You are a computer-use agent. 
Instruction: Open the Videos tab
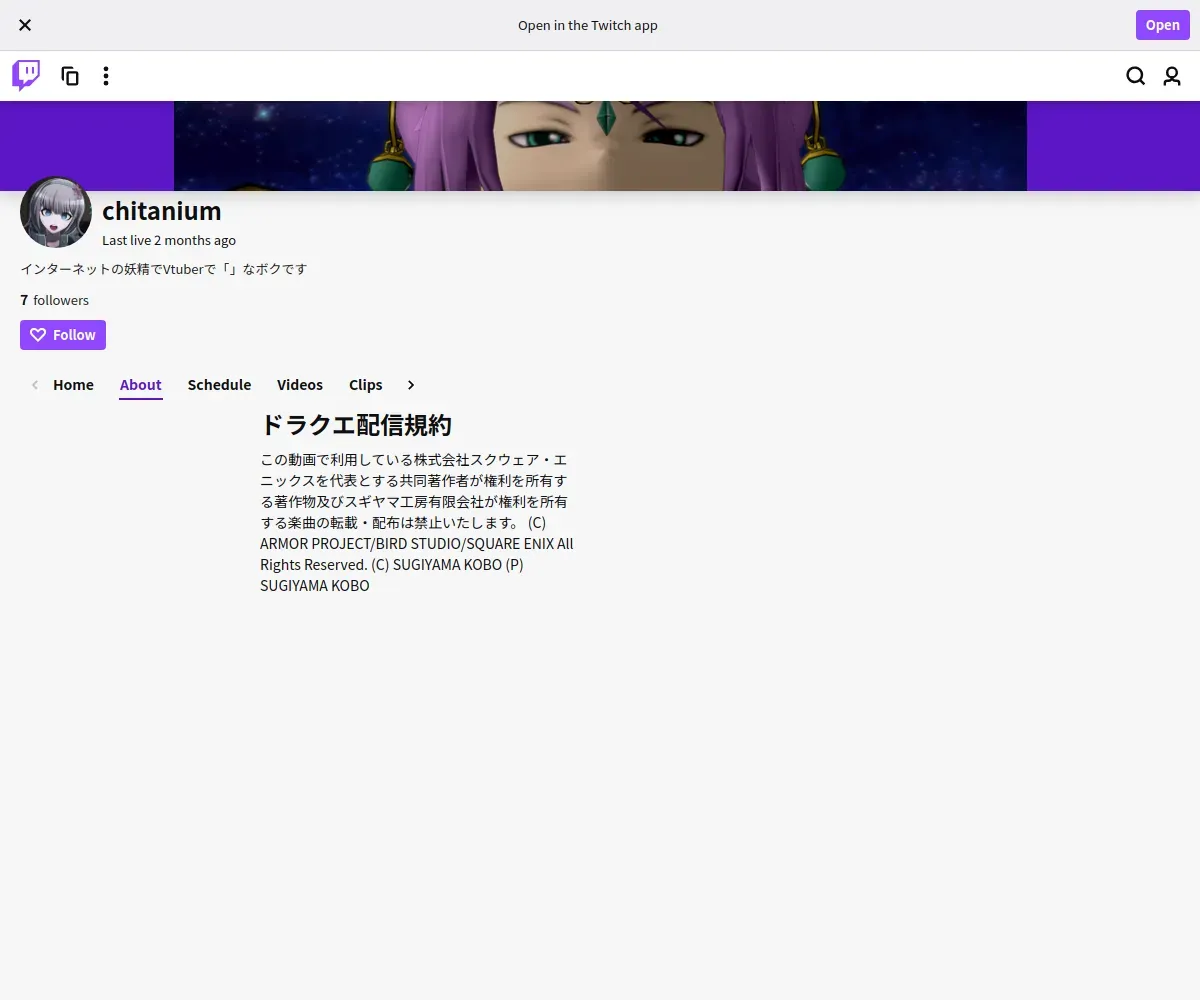click(300, 385)
